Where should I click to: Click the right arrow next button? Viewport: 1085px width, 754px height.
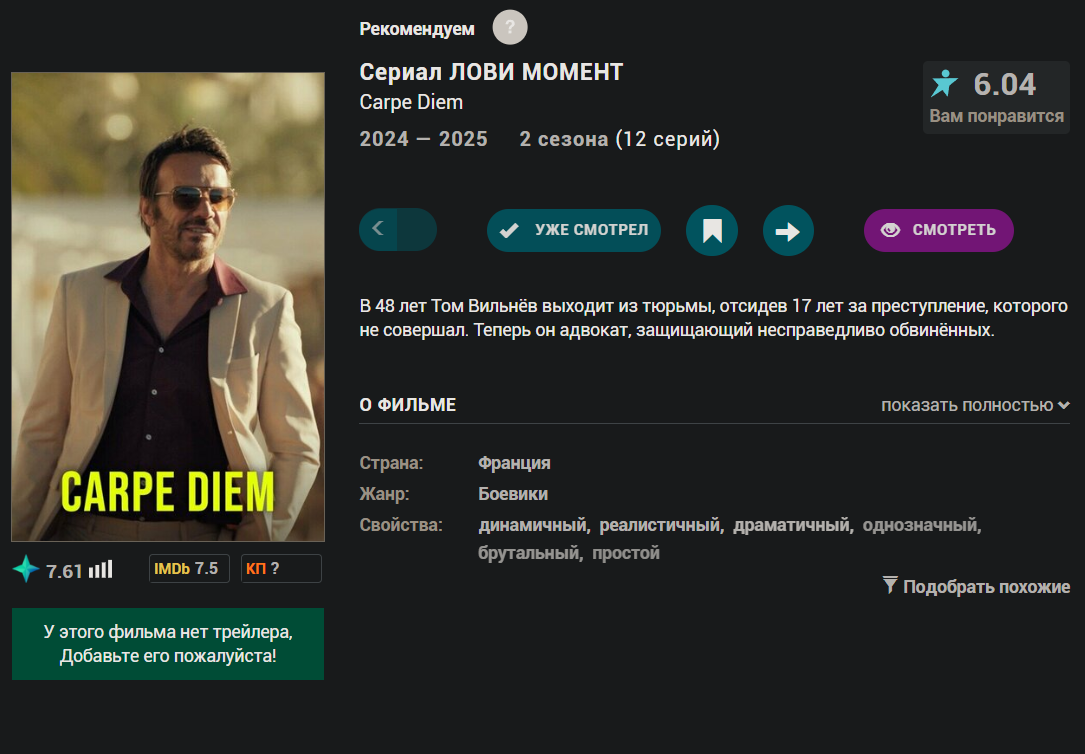click(x=788, y=230)
